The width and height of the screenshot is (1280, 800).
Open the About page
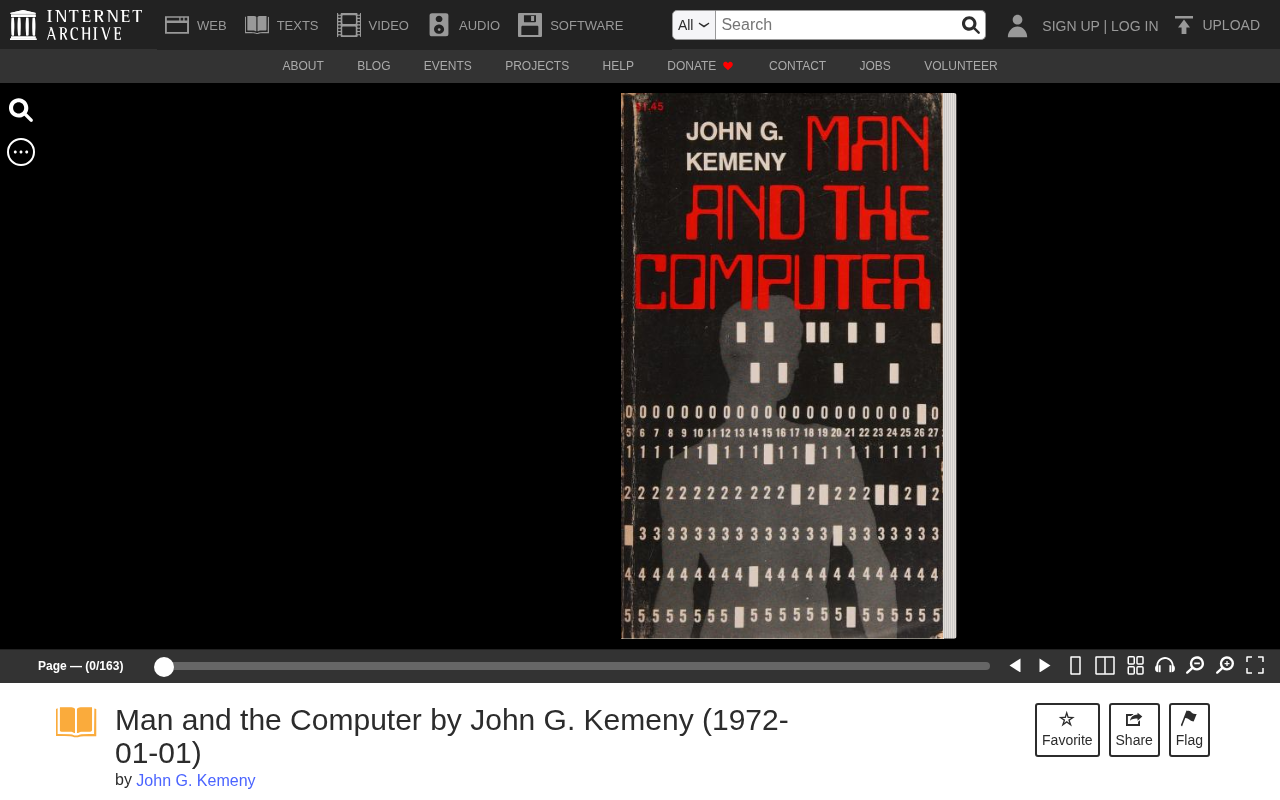click(303, 66)
